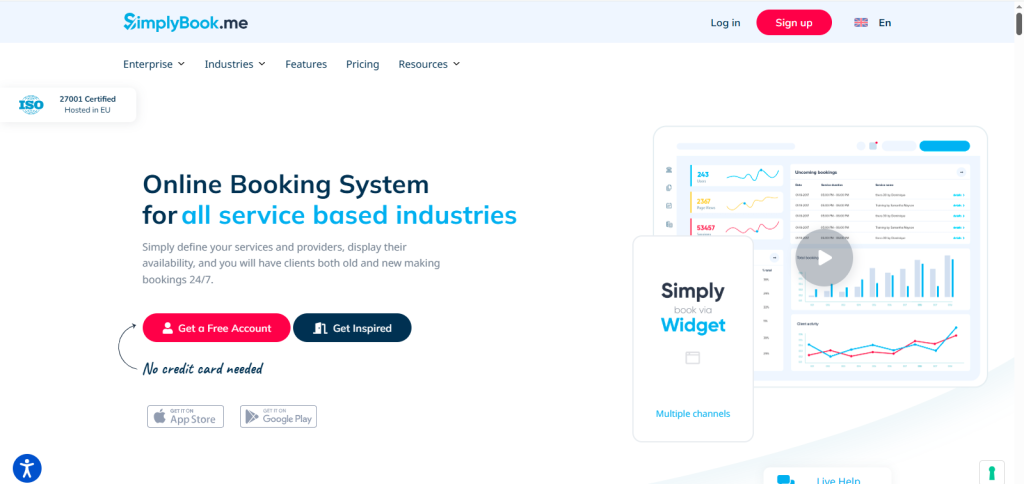
Task: Click the widget window icon in card
Action: tap(692, 357)
